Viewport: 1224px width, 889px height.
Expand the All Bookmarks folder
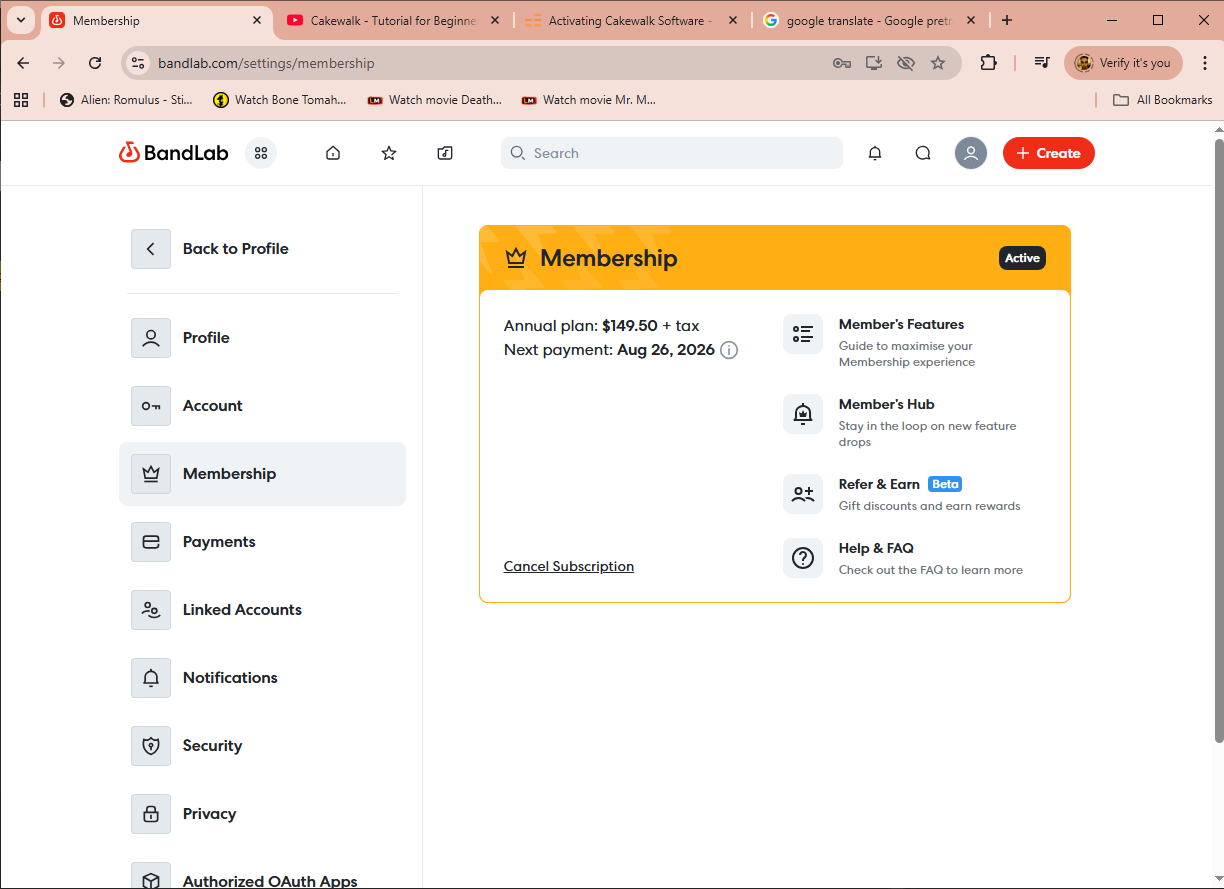pyautogui.click(x=1162, y=100)
